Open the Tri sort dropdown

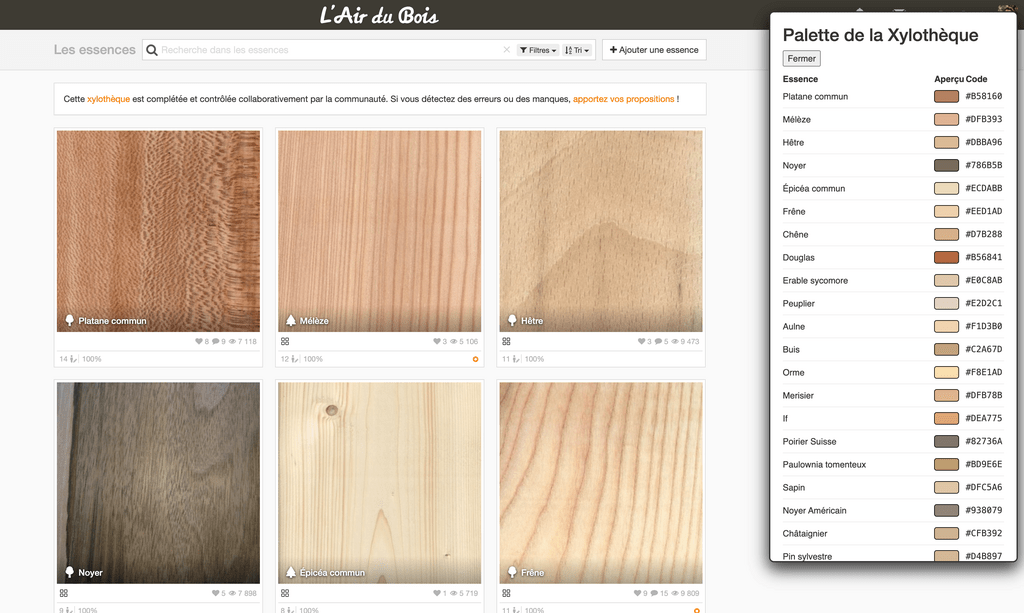577,50
